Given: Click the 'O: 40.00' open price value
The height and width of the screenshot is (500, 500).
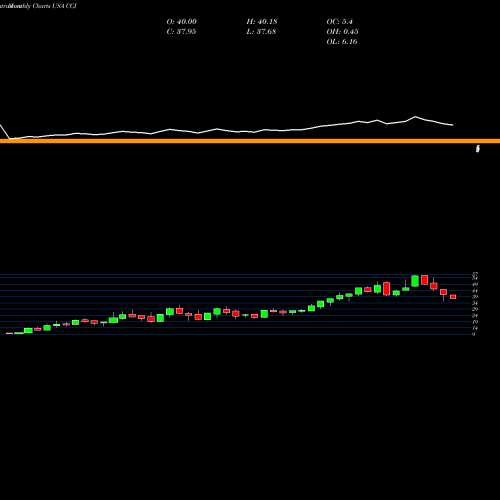Looking at the screenshot, I should (x=181, y=22).
